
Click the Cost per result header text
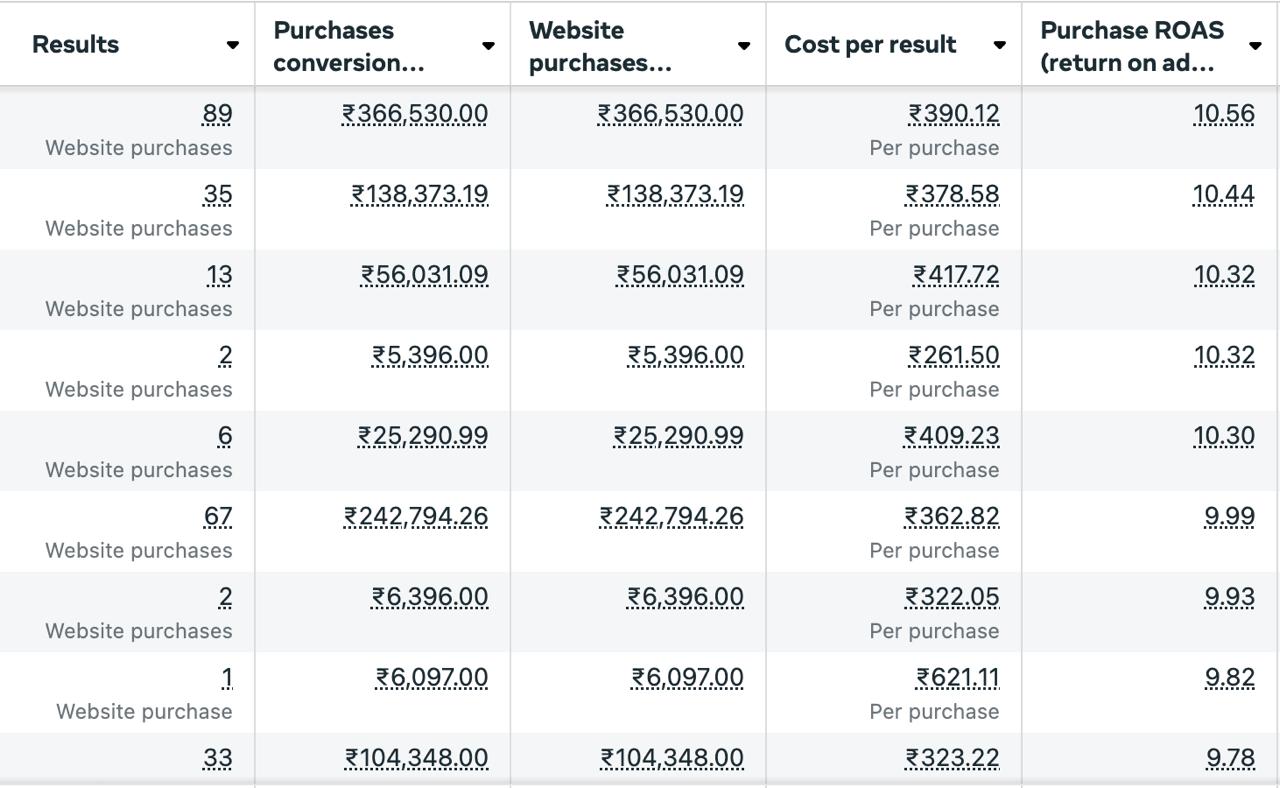click(x=870, y=45)
